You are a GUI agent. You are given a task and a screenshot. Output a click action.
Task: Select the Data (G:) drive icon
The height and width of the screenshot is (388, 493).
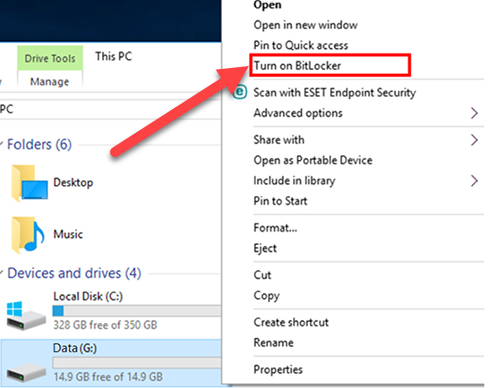pos(26,373)
